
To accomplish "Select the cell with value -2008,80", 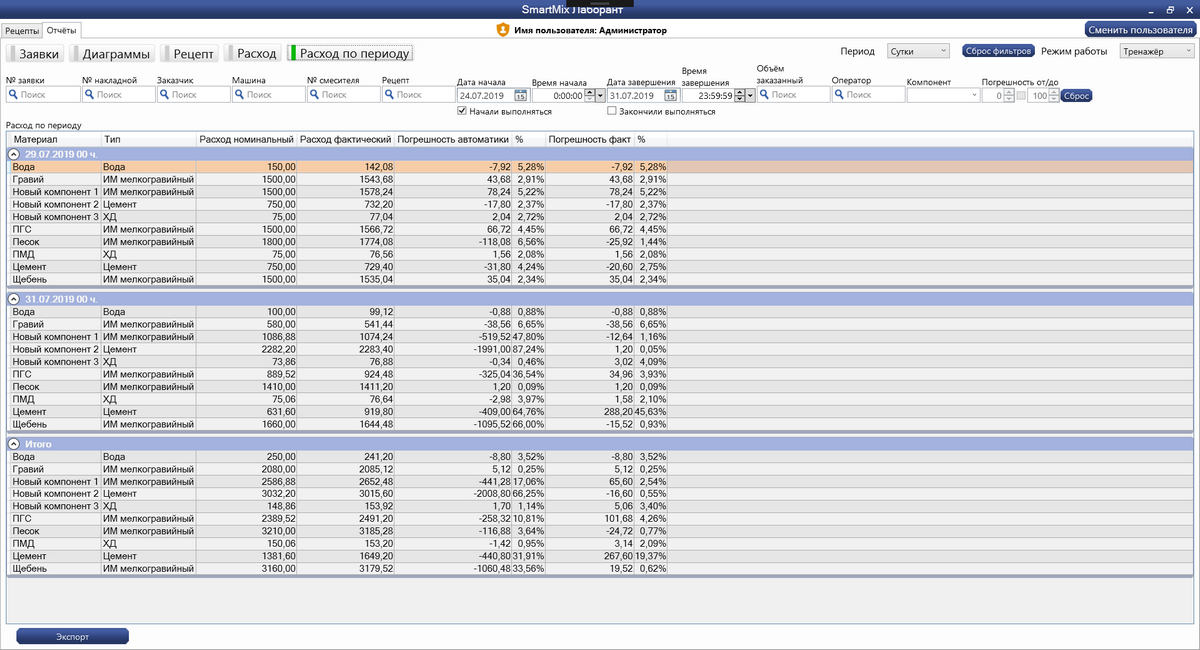I will pyautogui.click(x=453, y=494).
